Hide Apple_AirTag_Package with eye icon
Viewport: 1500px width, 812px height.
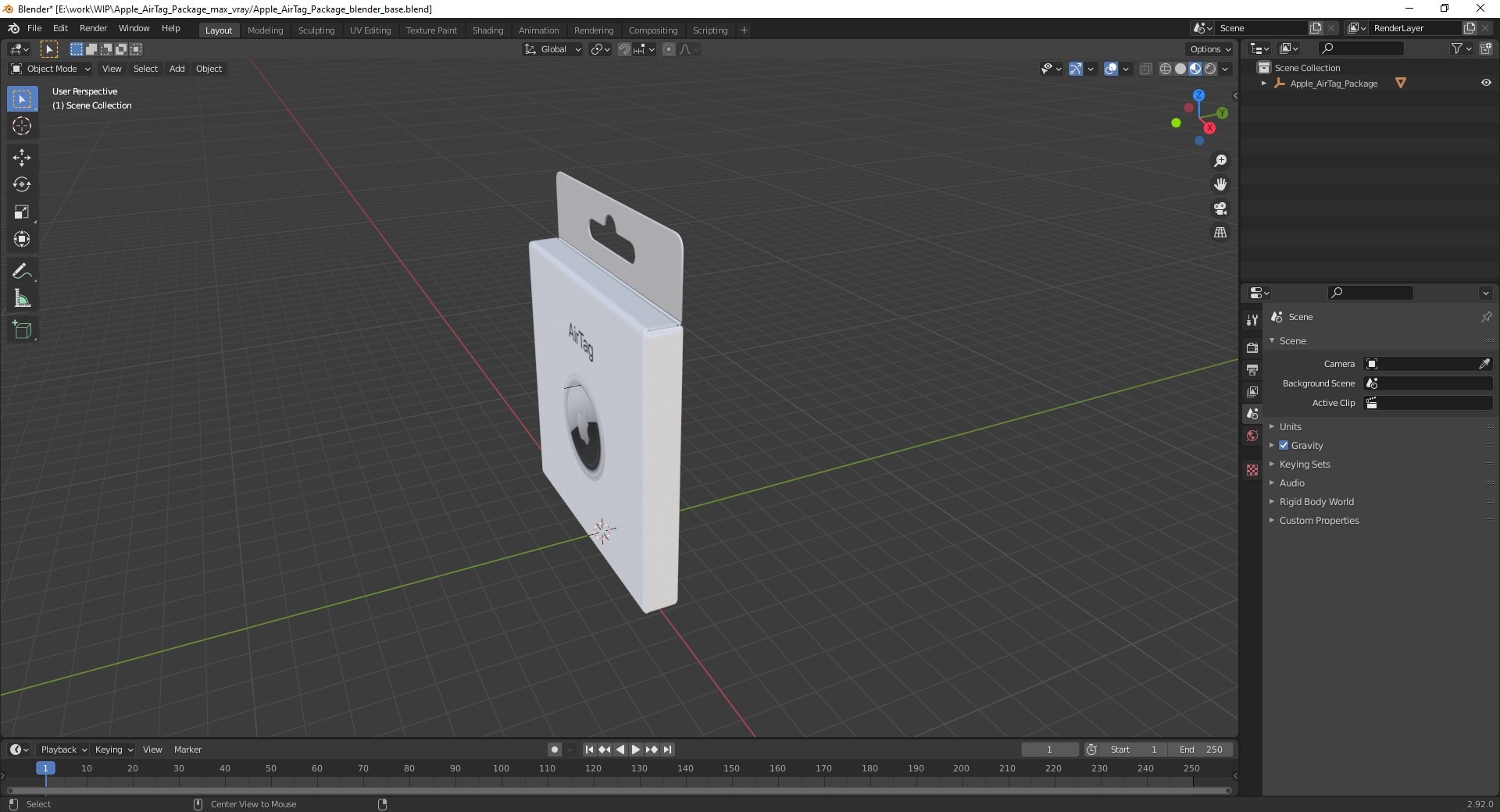[x=1486, y=83]
